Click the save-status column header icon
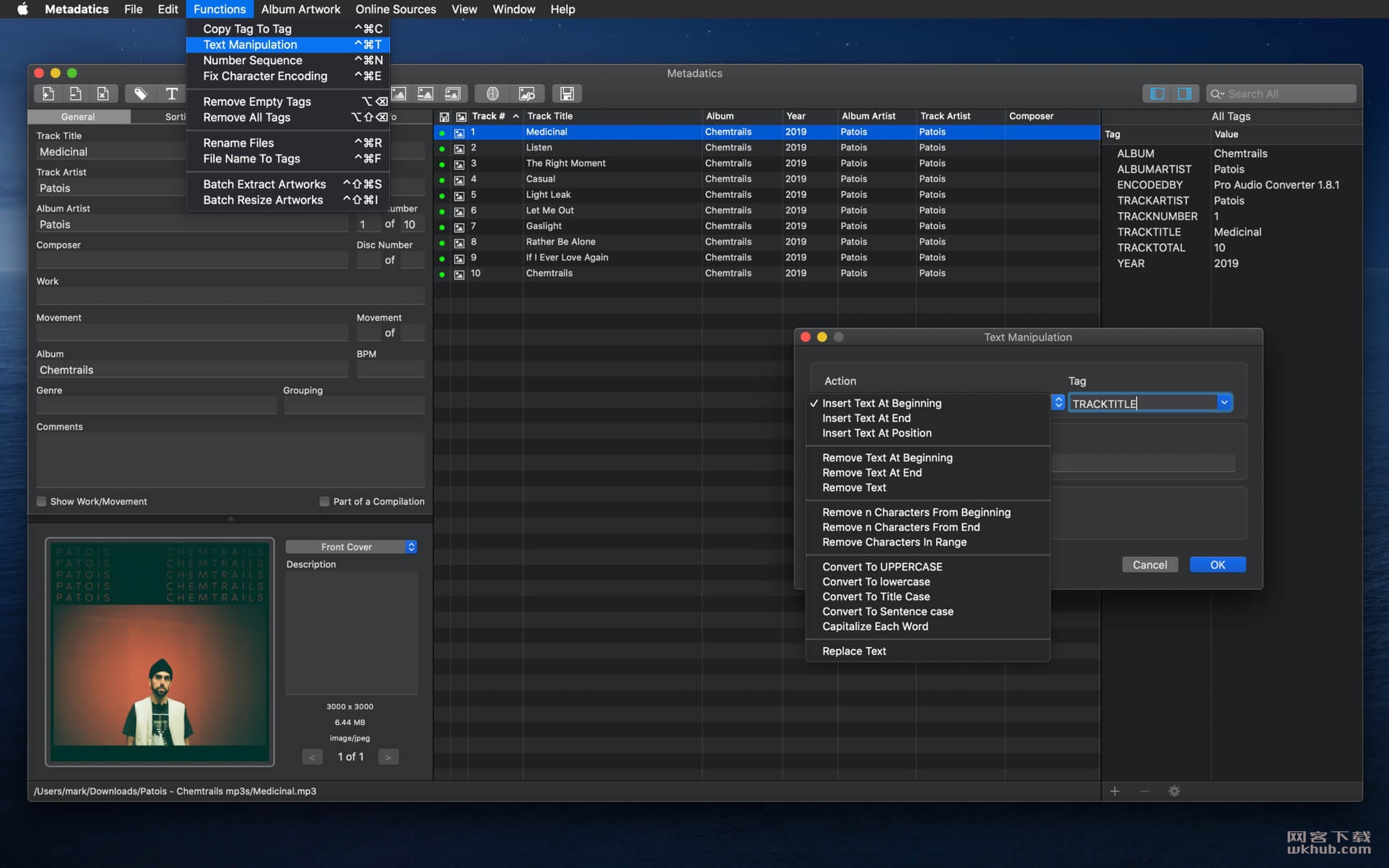The width and height of the screenshot is (1389, 868). pyautogui.click(x=444, y=117)
